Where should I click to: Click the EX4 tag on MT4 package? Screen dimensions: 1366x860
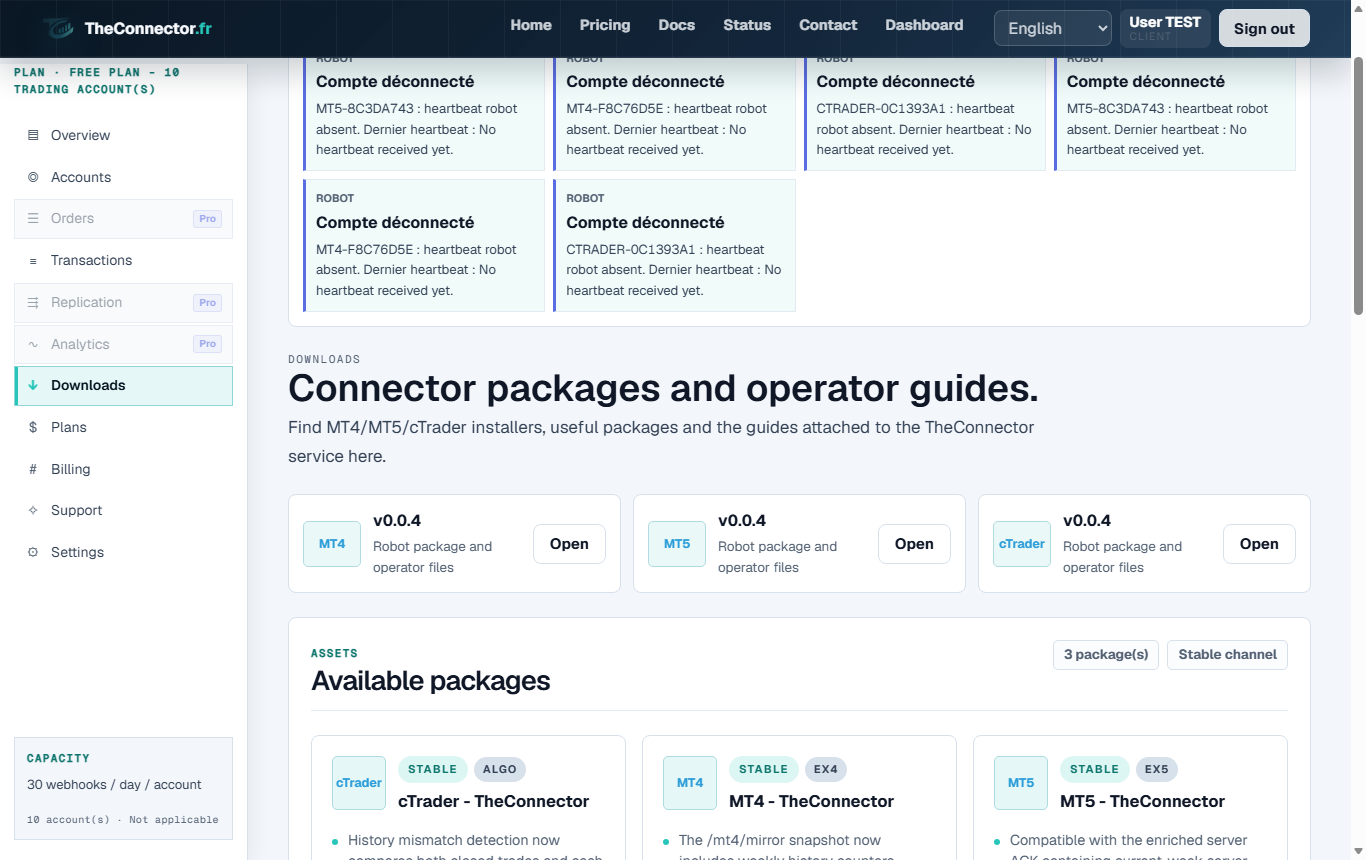point(826,769)
